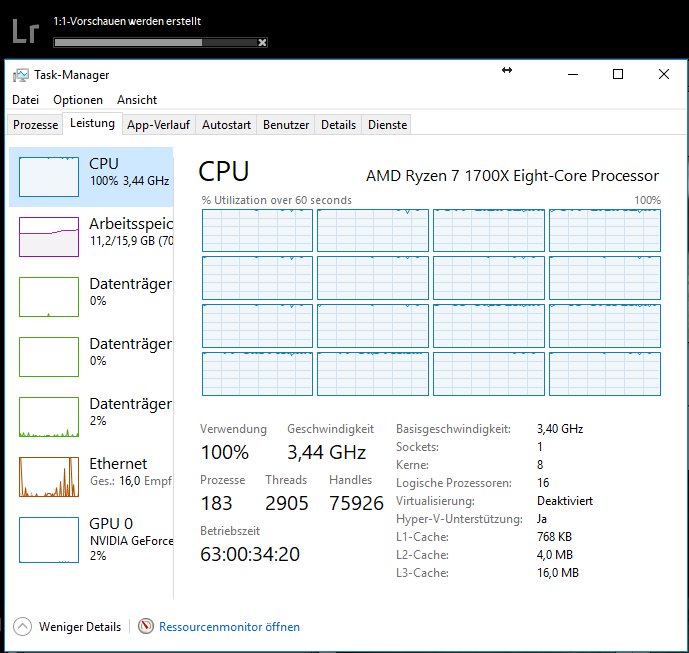Click the L1-Cache value 768 KB
689x653 pixels.
click(554, 537)
